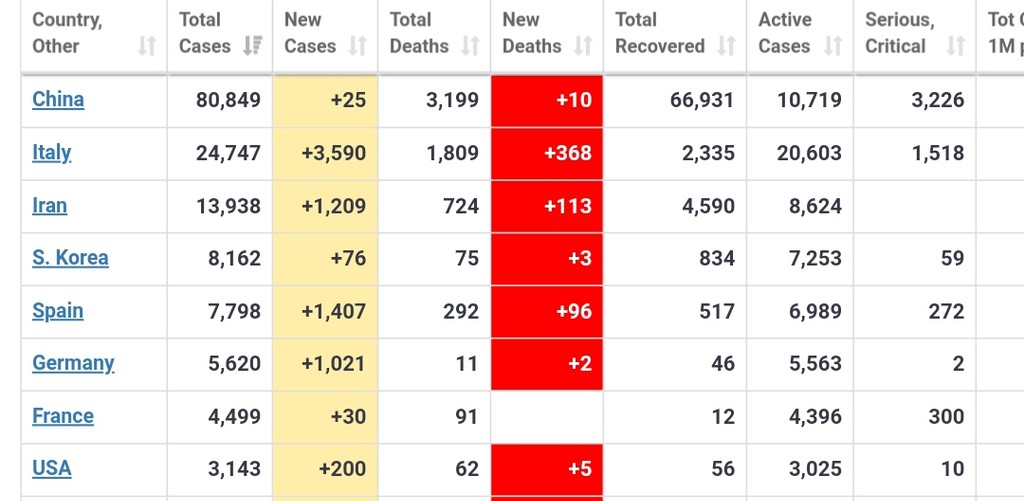Go to Iran country page
Viewport: 1024px width, 501px height.
click(49, 205)
